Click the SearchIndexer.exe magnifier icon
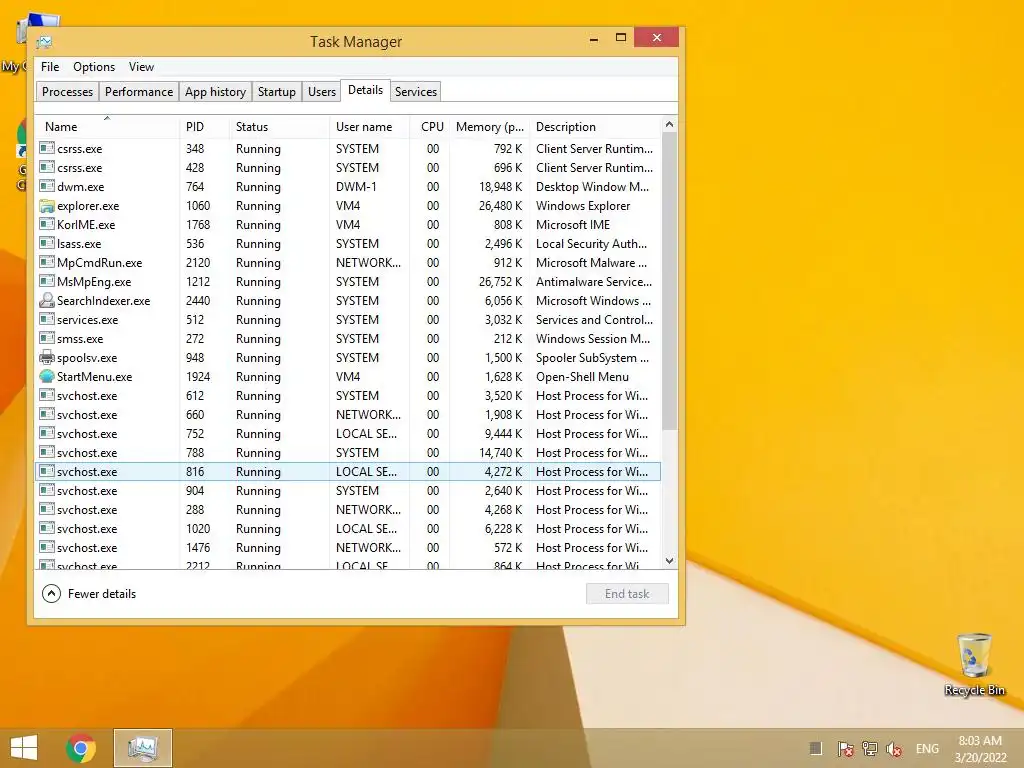1024x768 pixels. tap(46, 300)
